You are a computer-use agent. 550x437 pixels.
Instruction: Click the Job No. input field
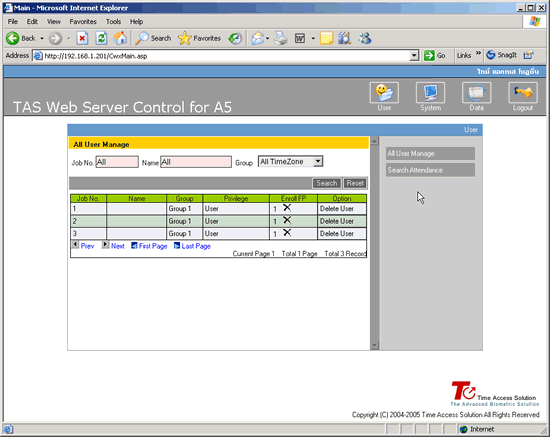pos(117,162)
